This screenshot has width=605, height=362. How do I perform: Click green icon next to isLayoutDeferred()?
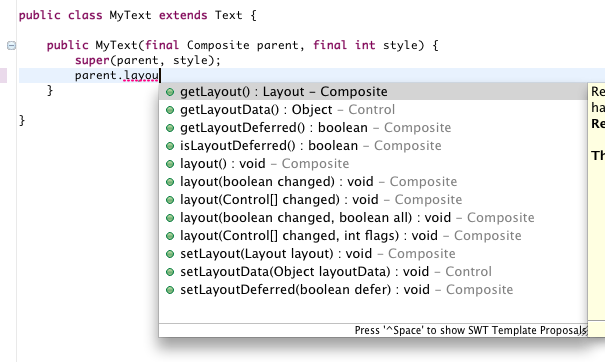[x=170, y=146]
